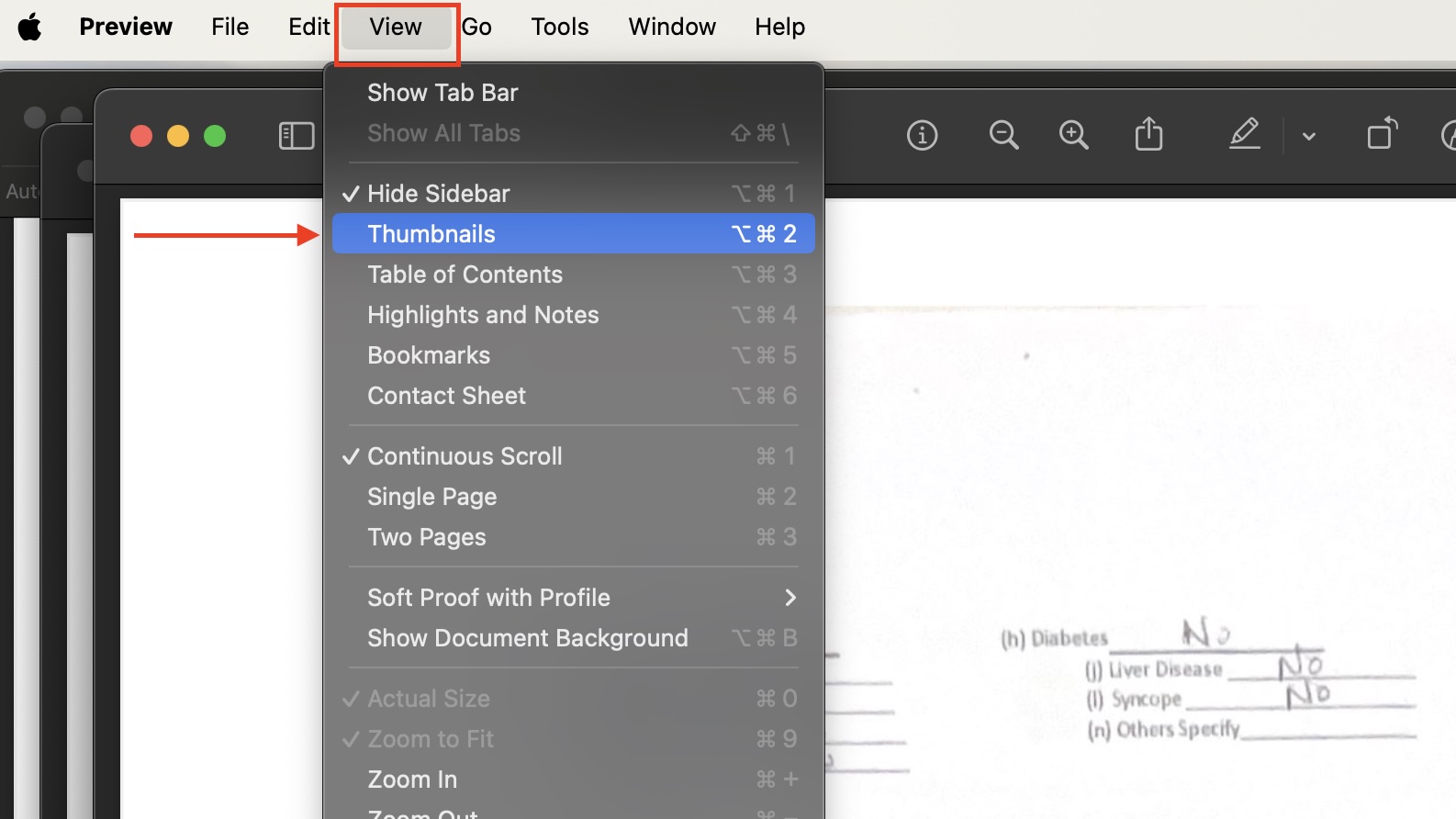Select Table of Contents view
This screenshot has height=819, width=1456.
pyautogui.click(x=573, y=275)
